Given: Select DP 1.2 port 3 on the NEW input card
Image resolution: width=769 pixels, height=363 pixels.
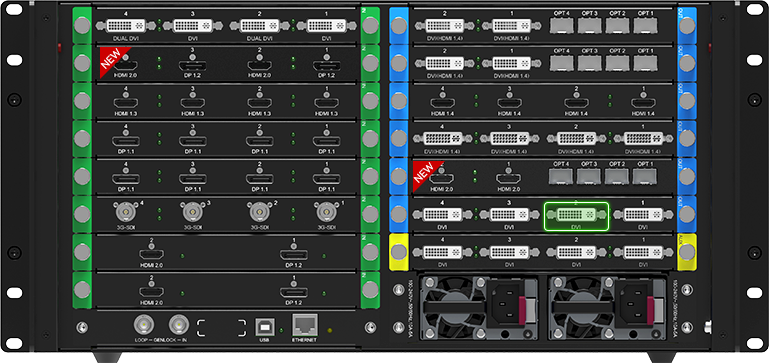Looking at the screenshot, I should click(192, 65).
